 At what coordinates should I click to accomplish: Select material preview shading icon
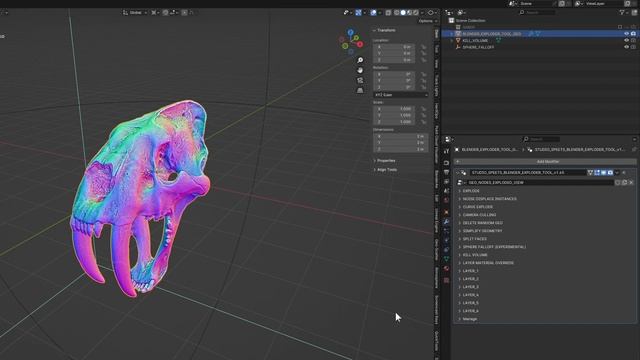[x=409, y=13]
